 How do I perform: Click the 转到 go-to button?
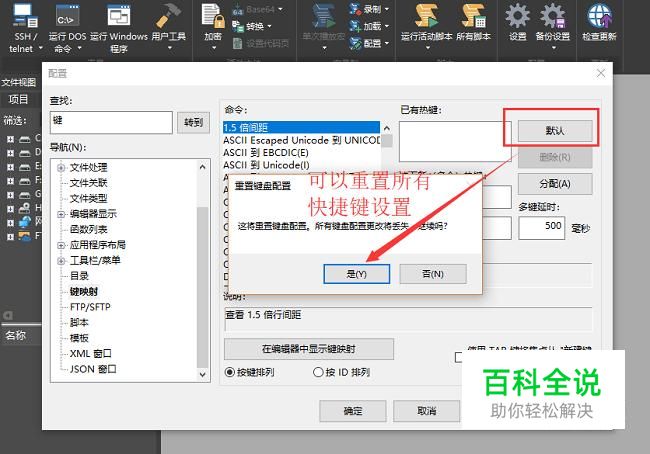tap(193, 122)
